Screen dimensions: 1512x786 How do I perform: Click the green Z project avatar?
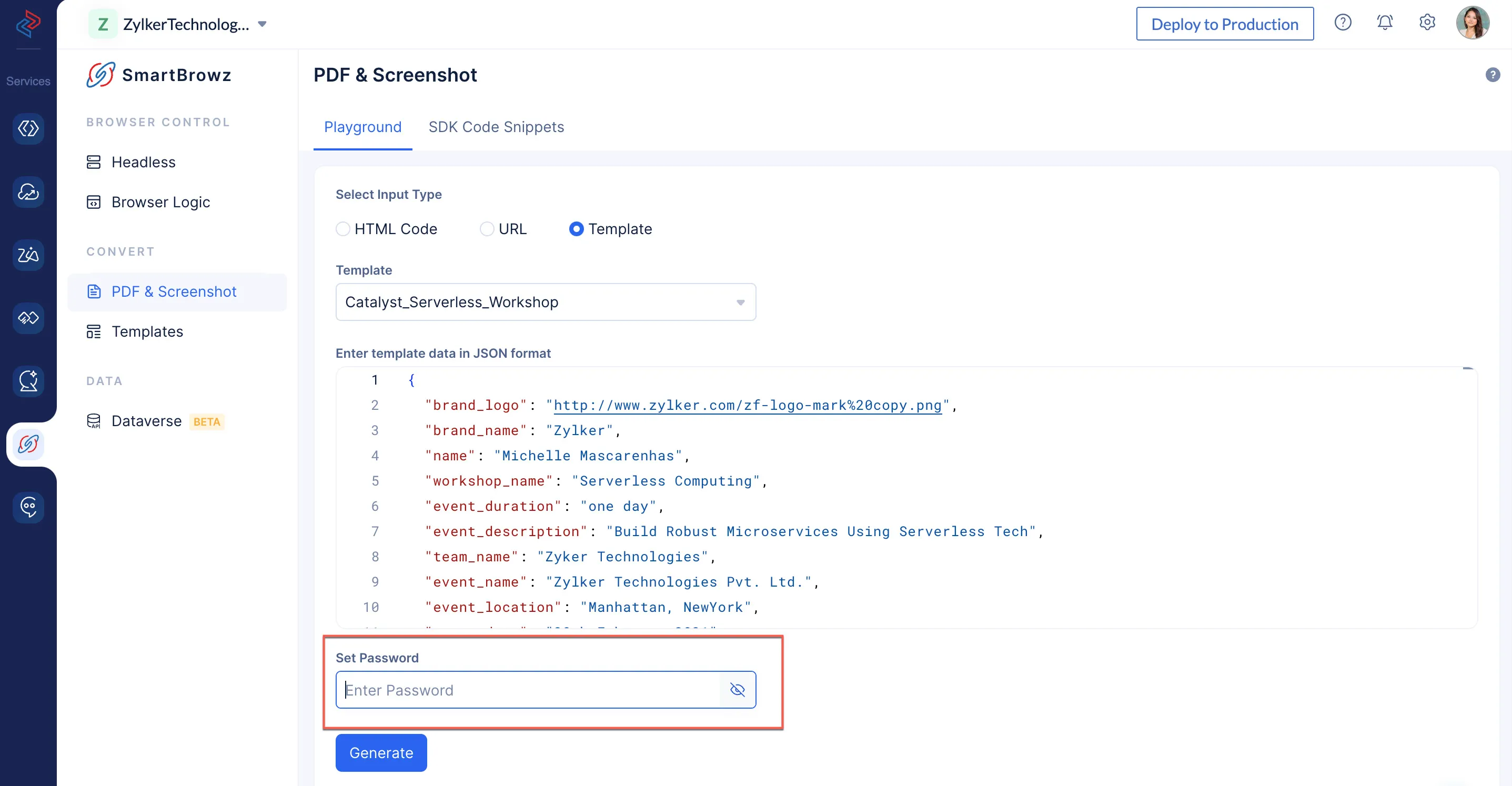pyautogui.click(x=103, y=24)
